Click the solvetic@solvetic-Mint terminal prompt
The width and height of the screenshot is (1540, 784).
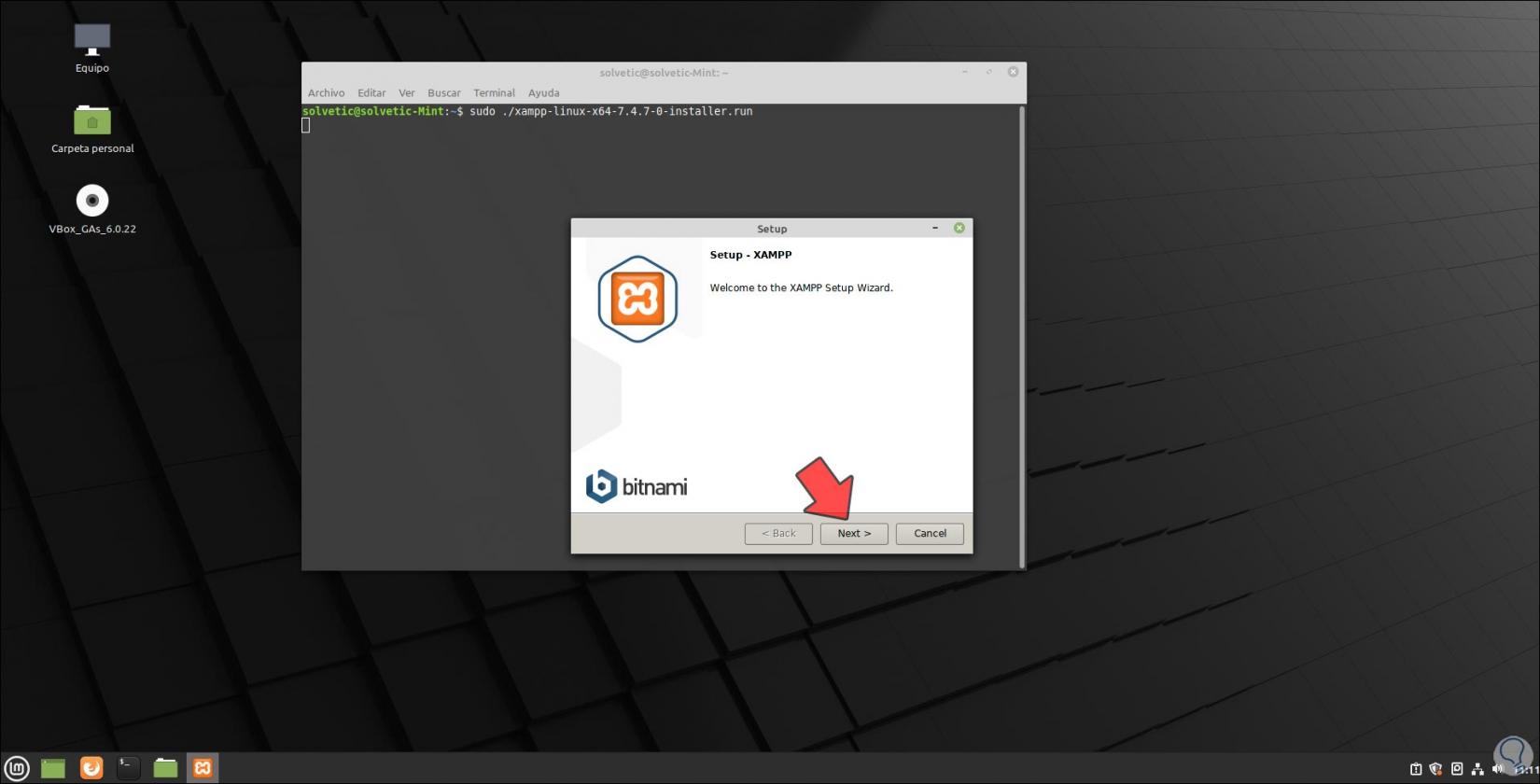pos(383,111)
